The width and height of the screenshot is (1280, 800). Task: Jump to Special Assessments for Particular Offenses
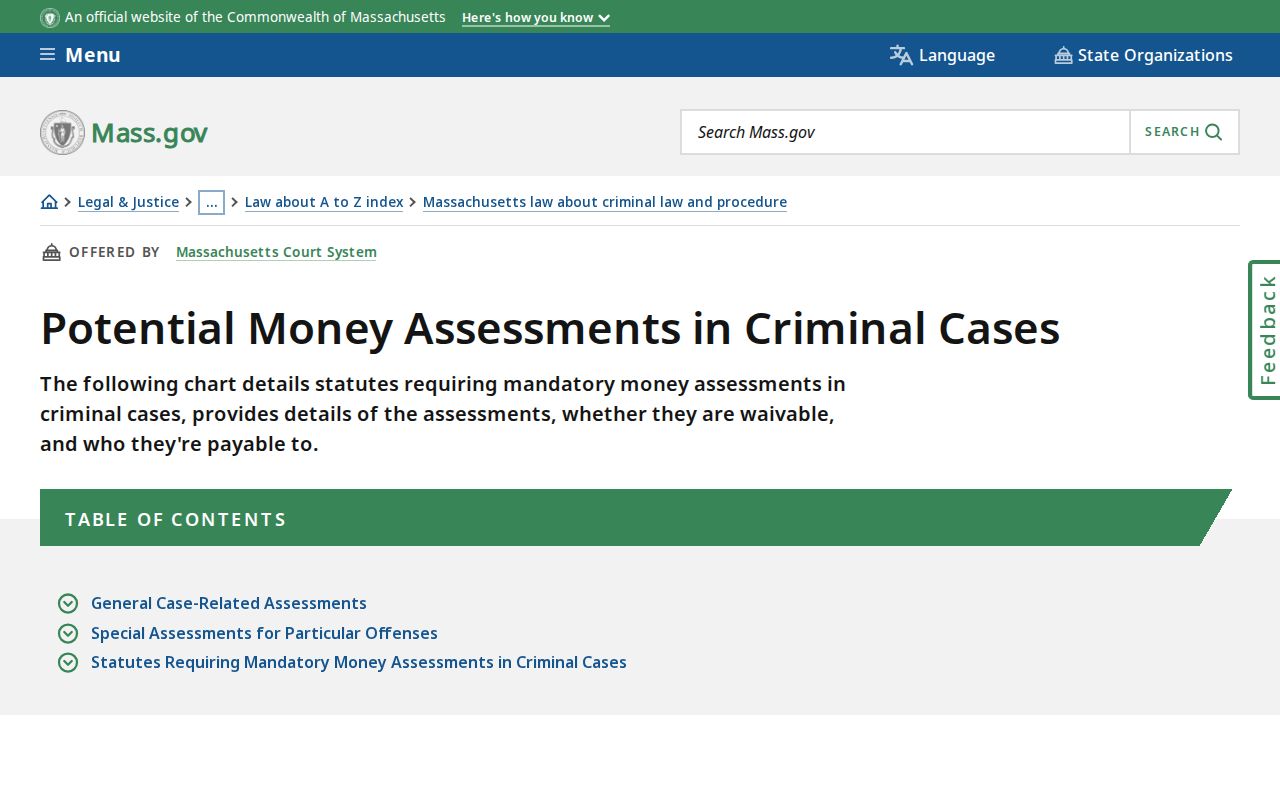pos(264,633)
